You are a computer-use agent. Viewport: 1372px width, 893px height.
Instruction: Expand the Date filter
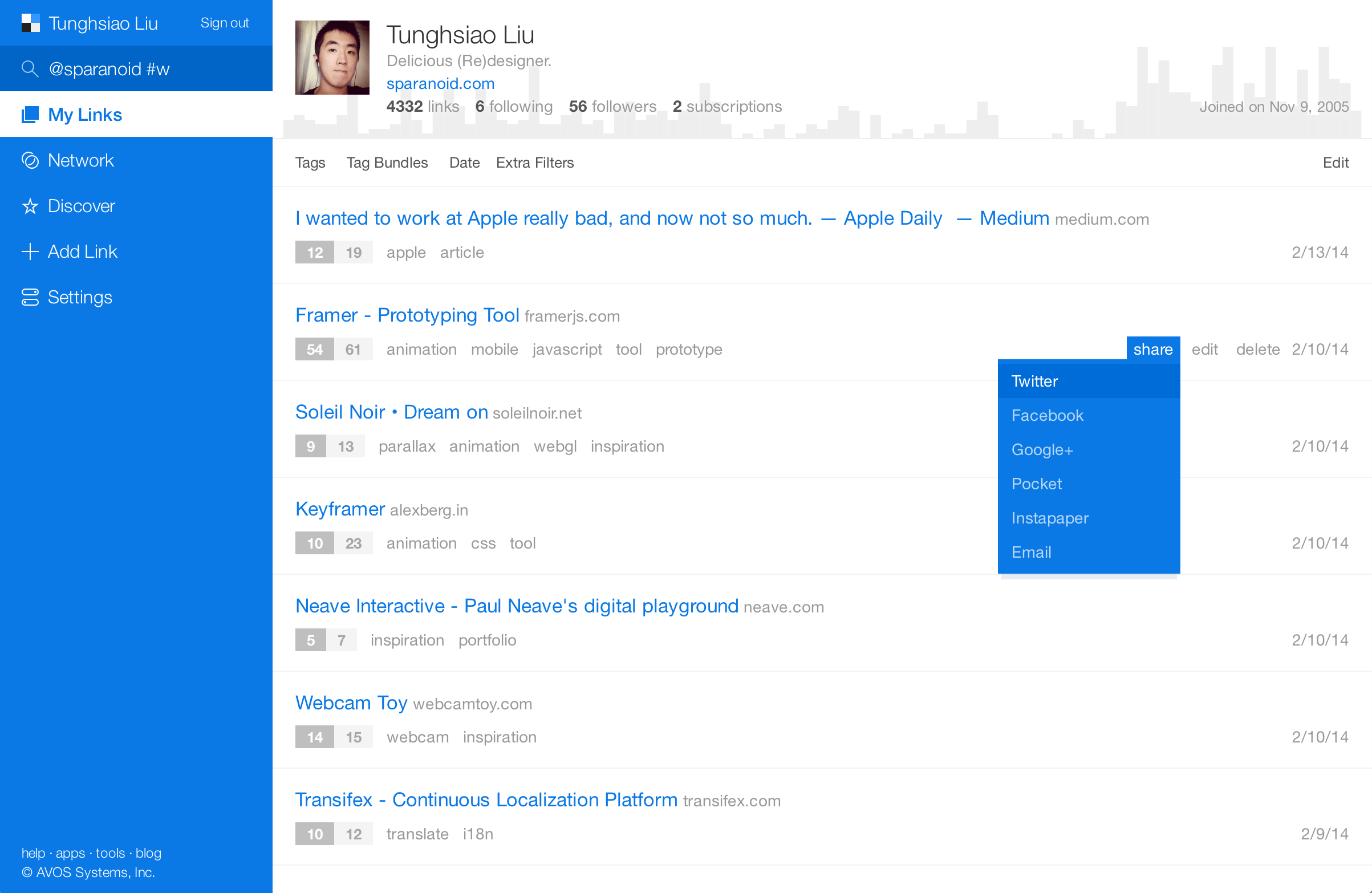click(x=464, y=163)
